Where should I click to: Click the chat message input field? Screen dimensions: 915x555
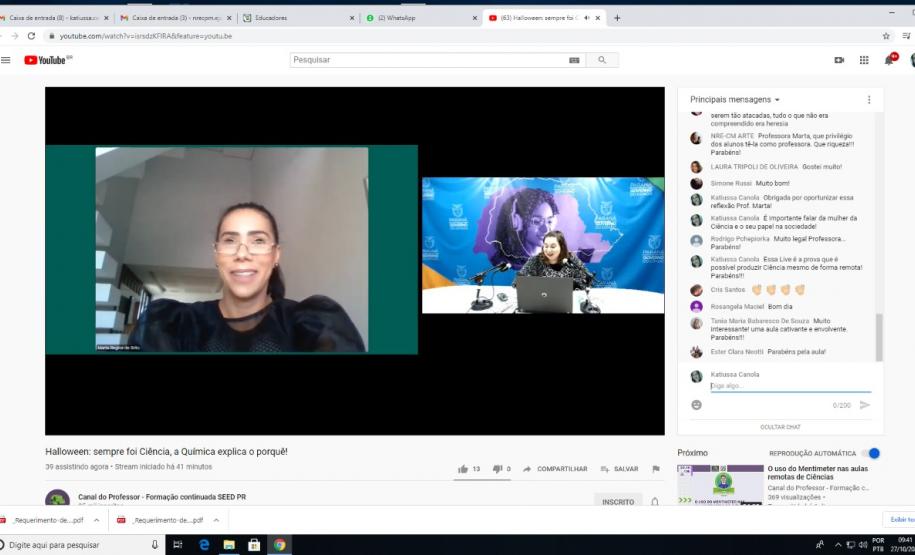pyautogui.click(x=790, y=386)
